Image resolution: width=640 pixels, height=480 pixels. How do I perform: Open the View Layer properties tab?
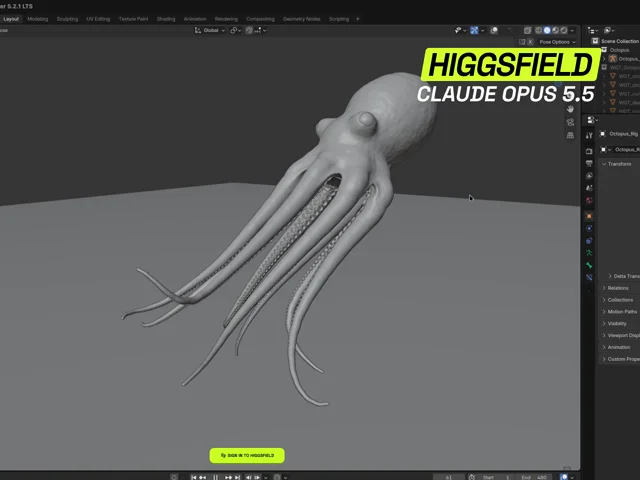click(589, 176)
